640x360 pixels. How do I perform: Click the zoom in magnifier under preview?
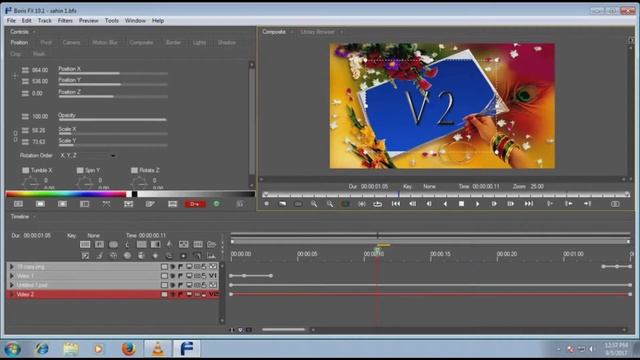pyautogui.click(x=314, y=204)
